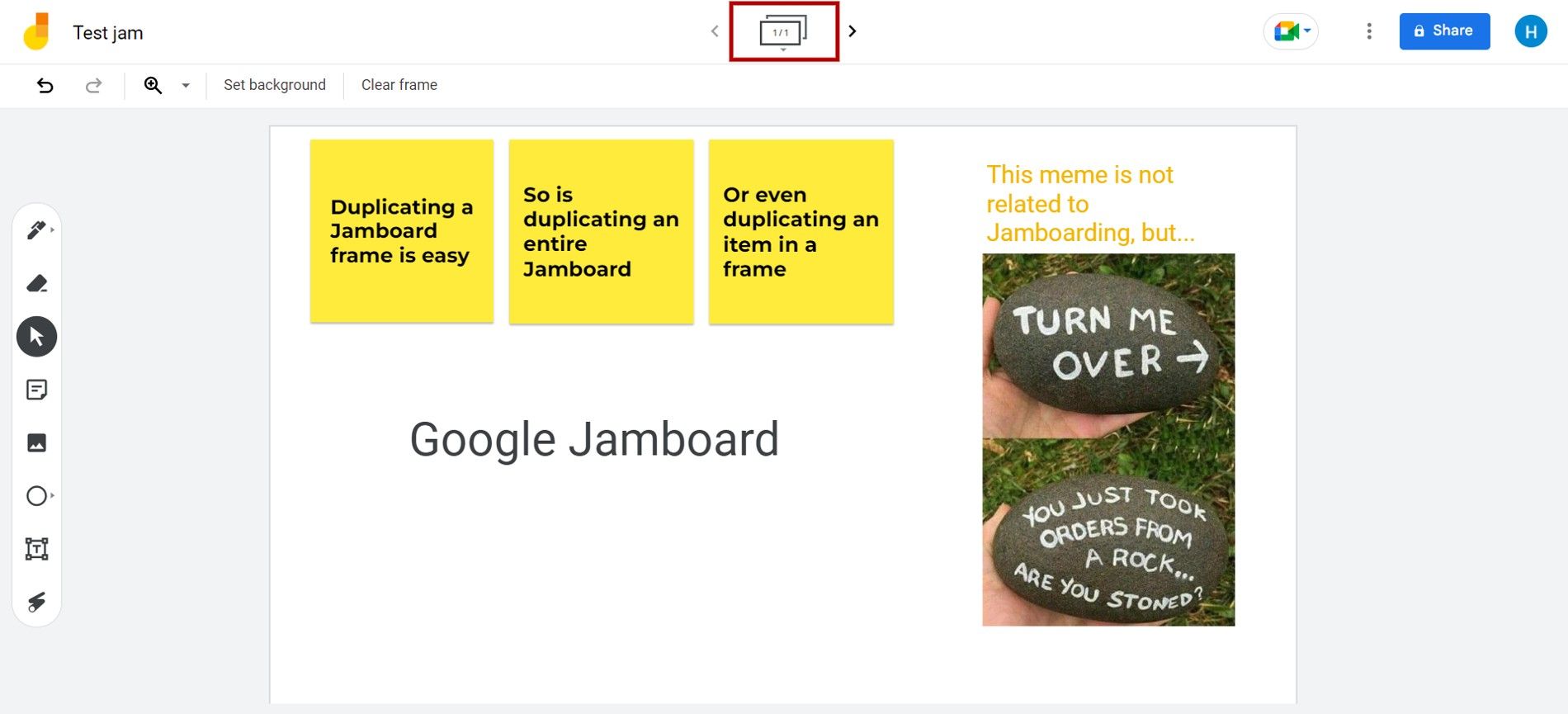Viewport: 1568px width, 714px height.
Task: Share the jam with the Share button
Action: point(1444,31)
